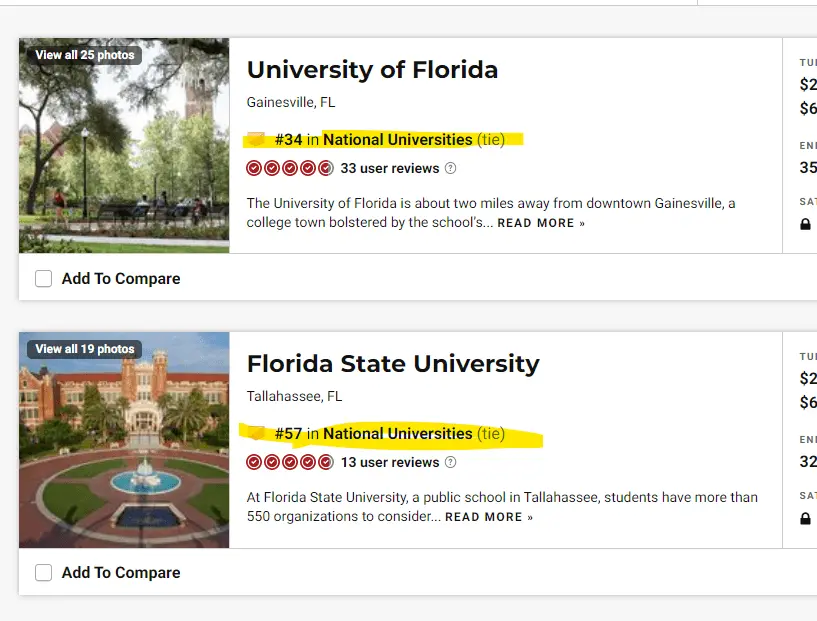Open the University of Florida title link
This screenshot has height=621, width=817.
pyautogui.click(x=372, y=70)
